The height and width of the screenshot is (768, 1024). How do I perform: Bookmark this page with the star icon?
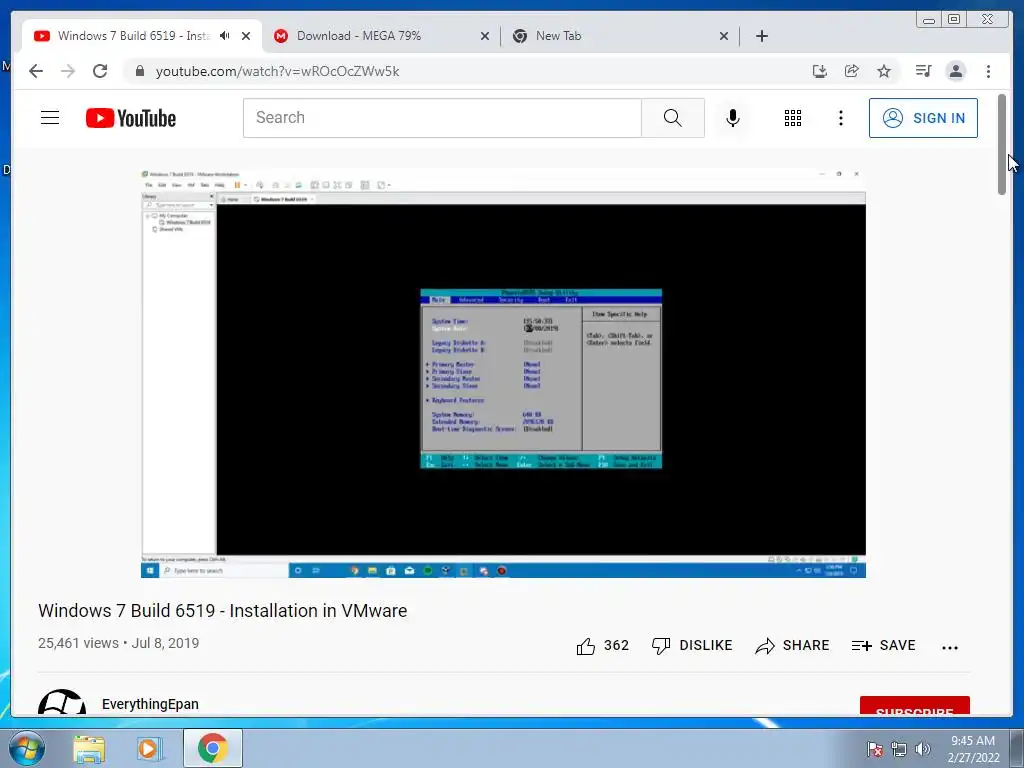(884, 71)
